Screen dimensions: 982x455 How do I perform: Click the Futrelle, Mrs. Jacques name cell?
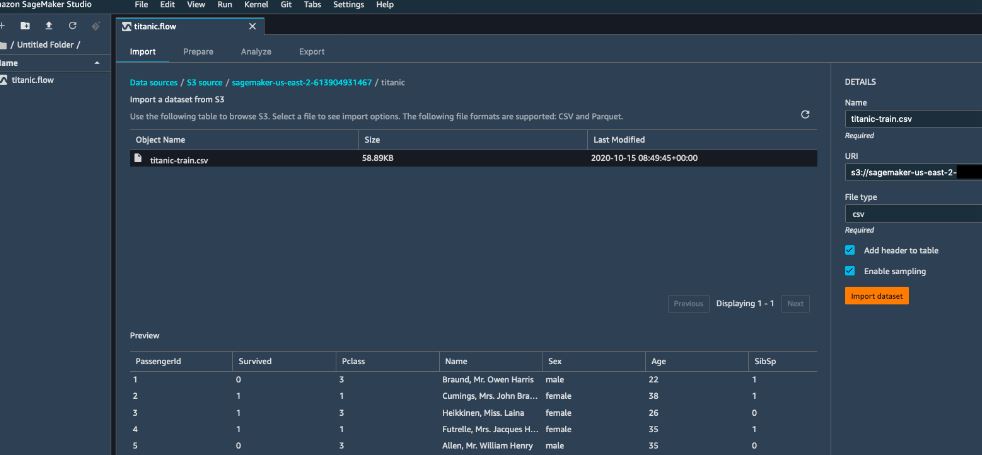pos(490,429)
